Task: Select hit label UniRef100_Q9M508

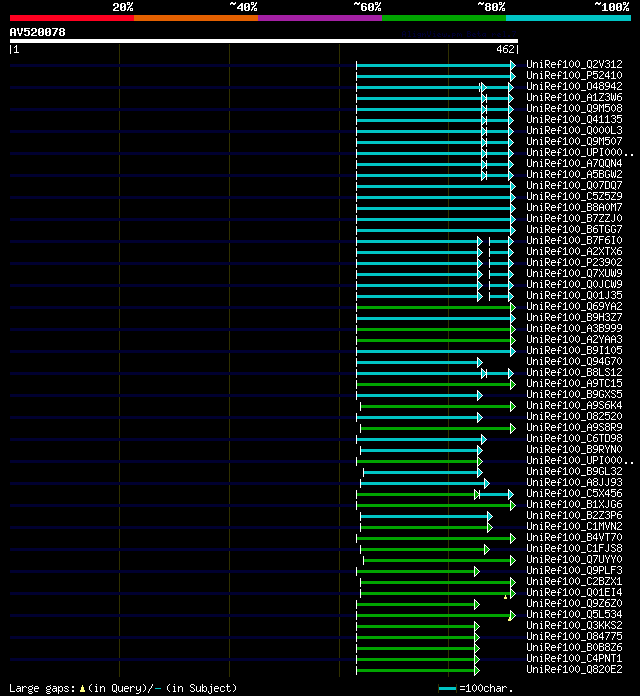Action: click(574, 108)
